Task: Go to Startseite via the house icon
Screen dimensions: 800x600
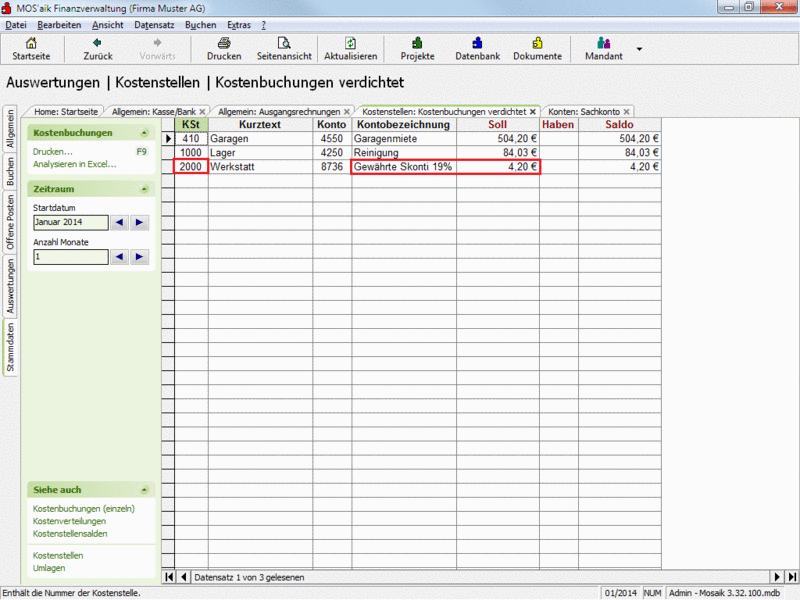Action: (x=31, y=43)
